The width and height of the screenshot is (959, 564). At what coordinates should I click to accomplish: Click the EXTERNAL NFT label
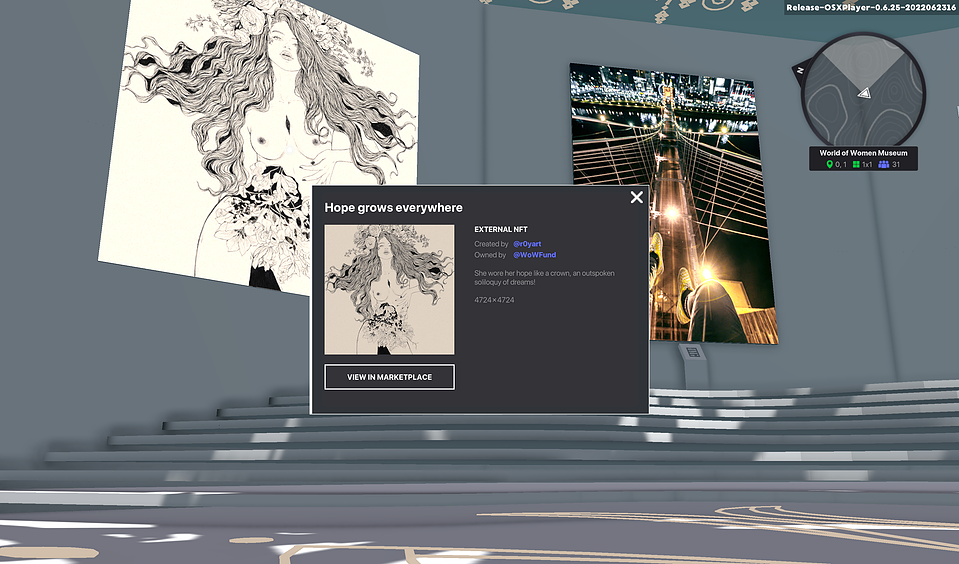[x=501, y=229]
